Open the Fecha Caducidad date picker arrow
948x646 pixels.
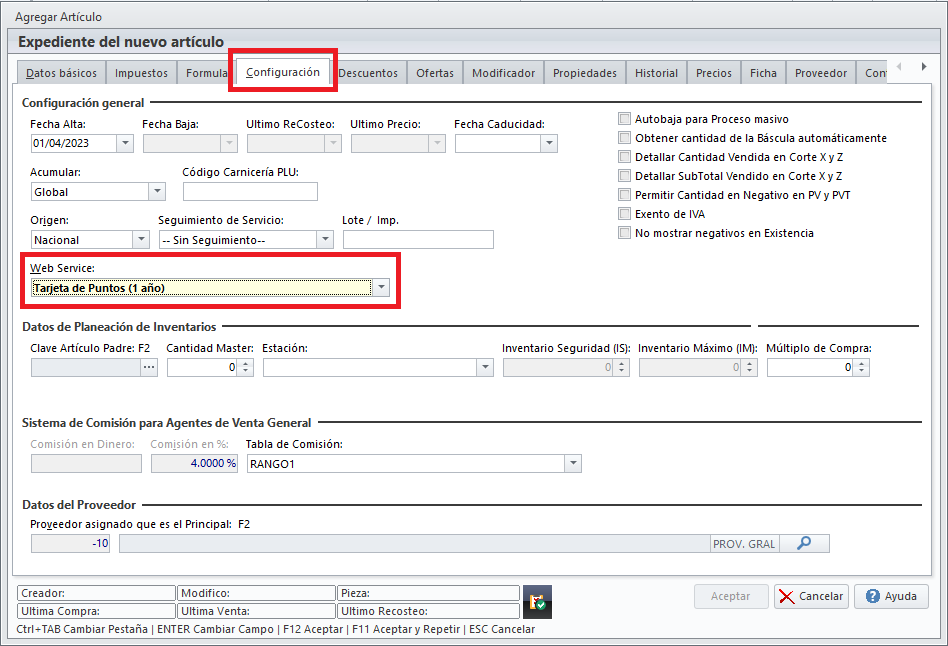(x=548, y=144)
